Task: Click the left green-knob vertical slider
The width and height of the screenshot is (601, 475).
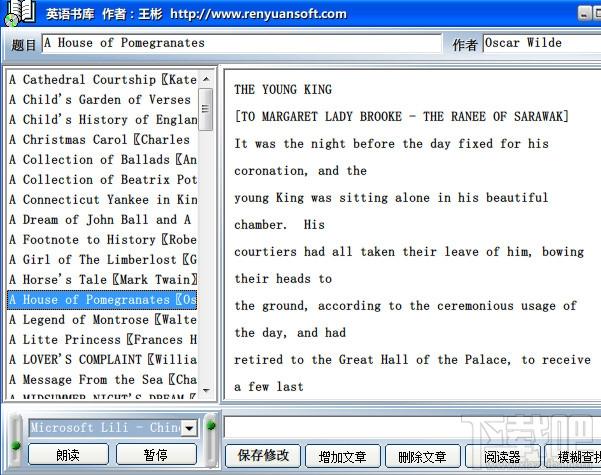Action: (x=16, y=441)
